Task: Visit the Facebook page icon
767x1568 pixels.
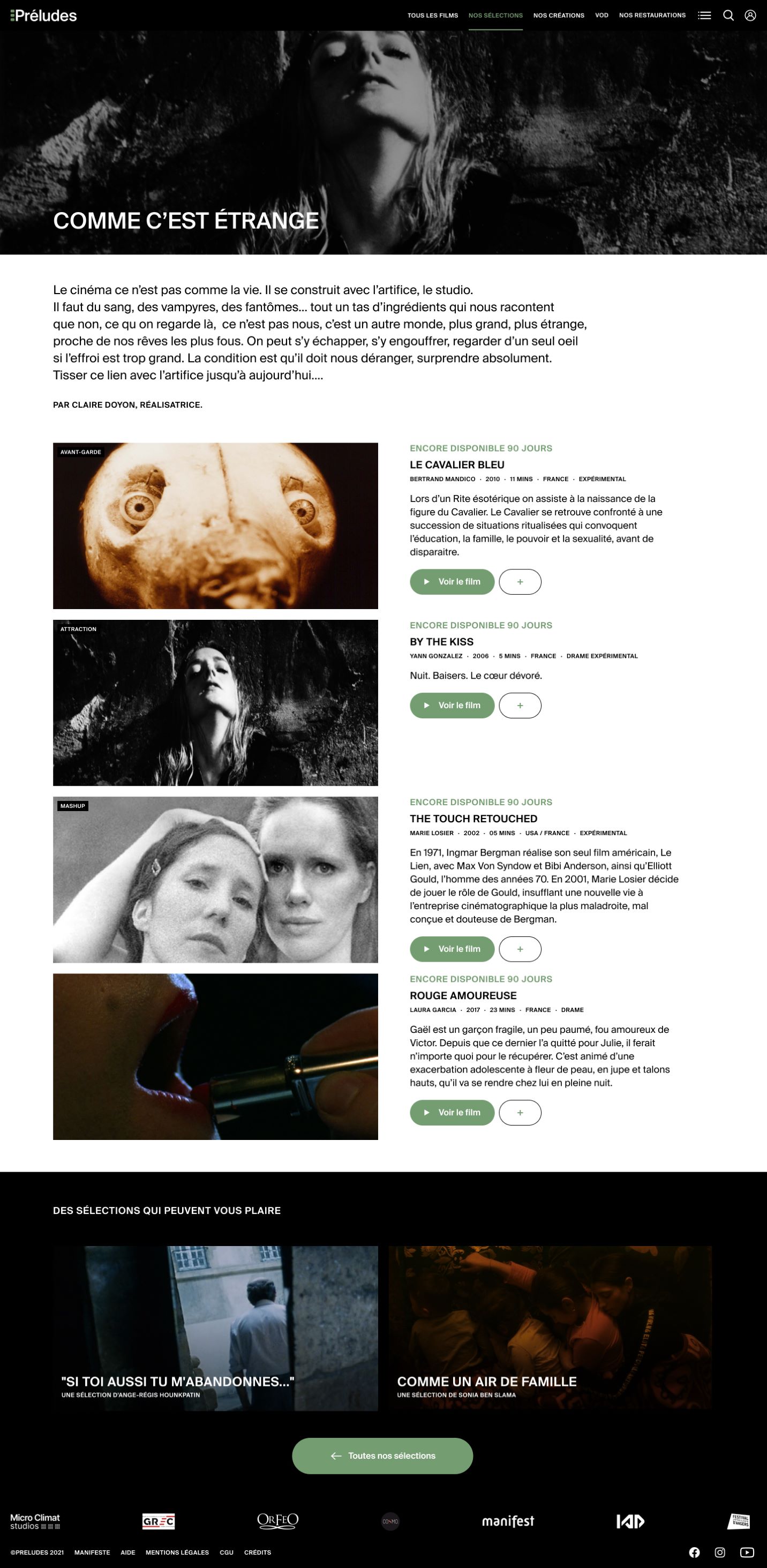Action: click(x=694, y=1552)
